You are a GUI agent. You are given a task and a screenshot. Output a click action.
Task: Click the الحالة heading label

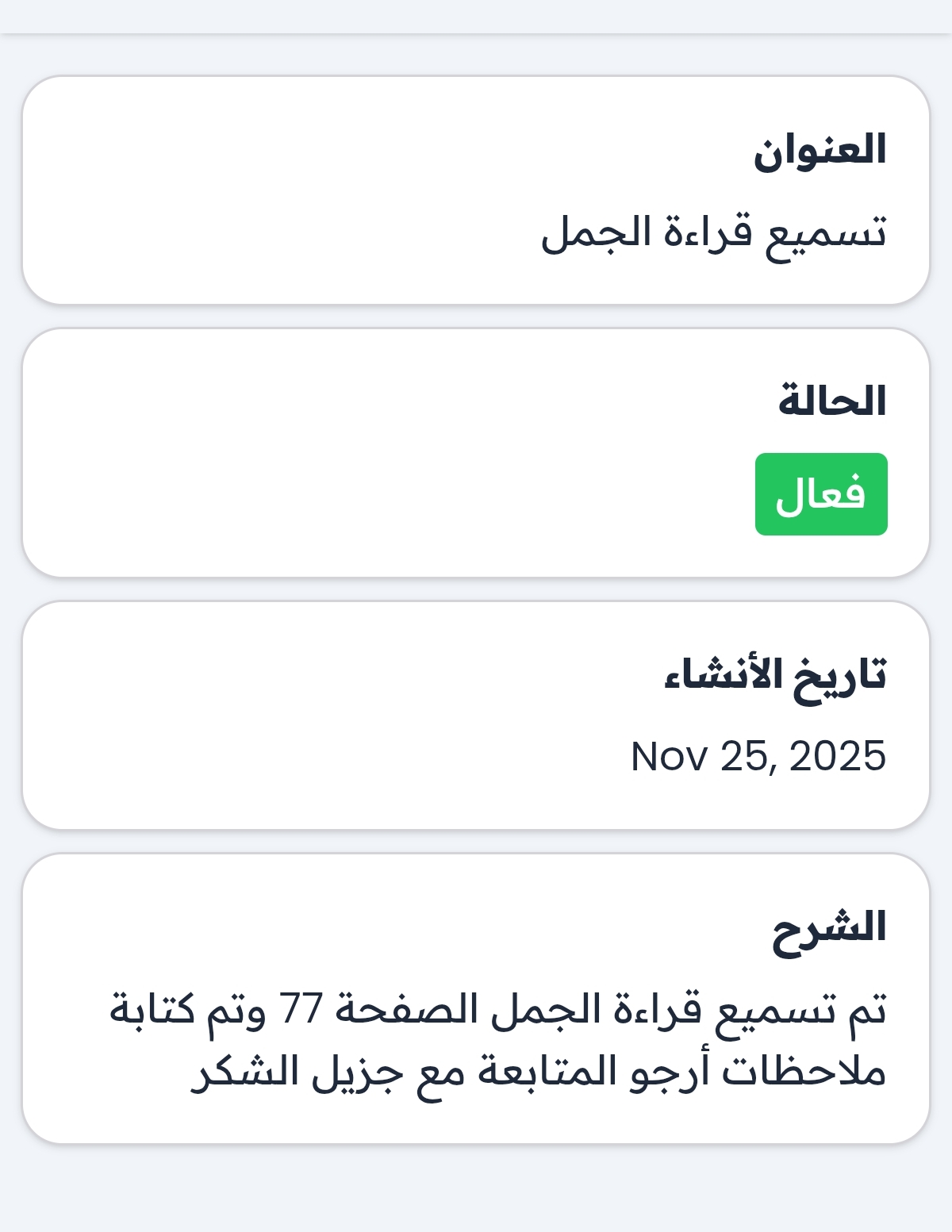831,401
